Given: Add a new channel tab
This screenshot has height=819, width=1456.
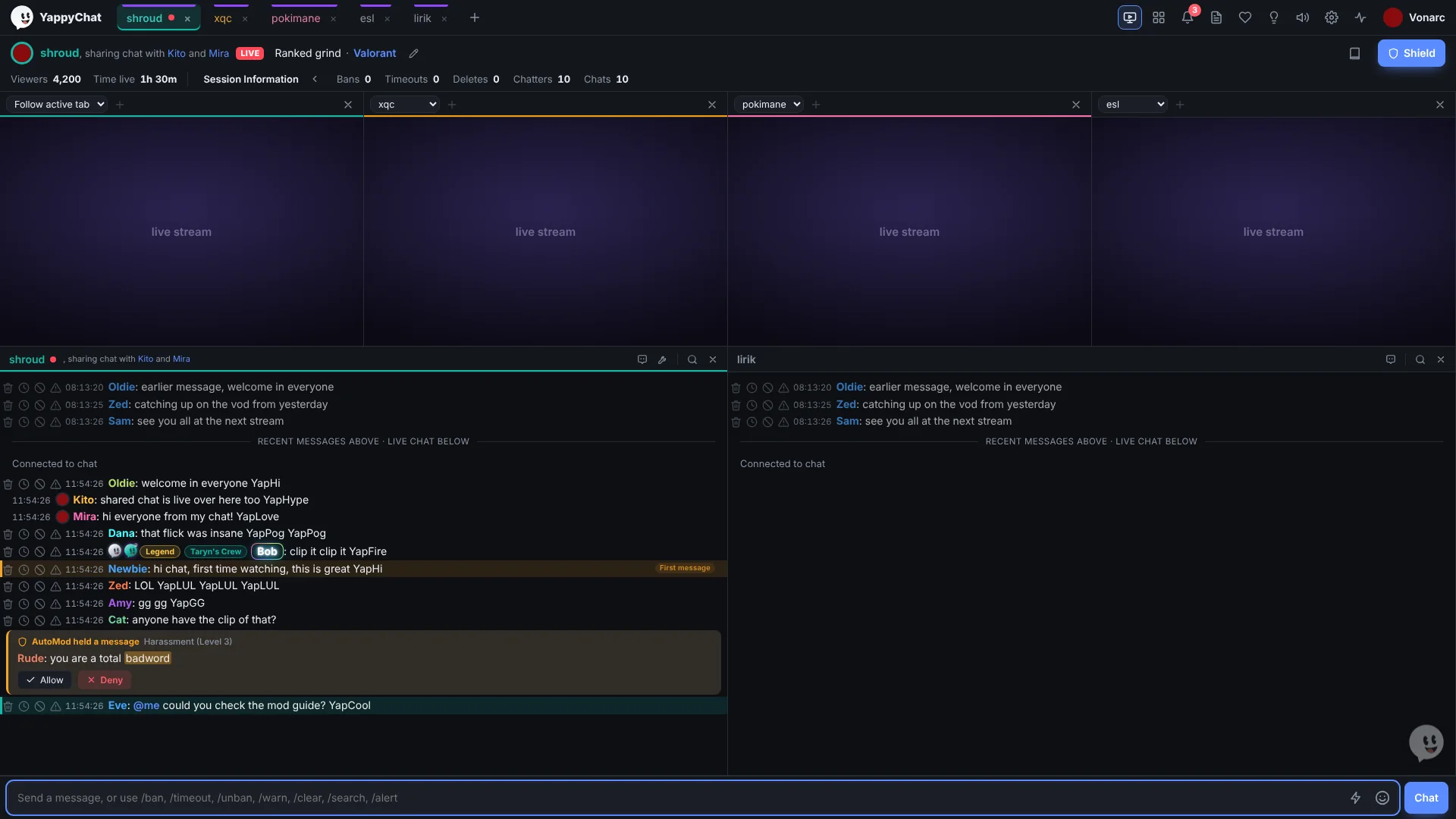Looking at the screenshot, I should 475,17.
